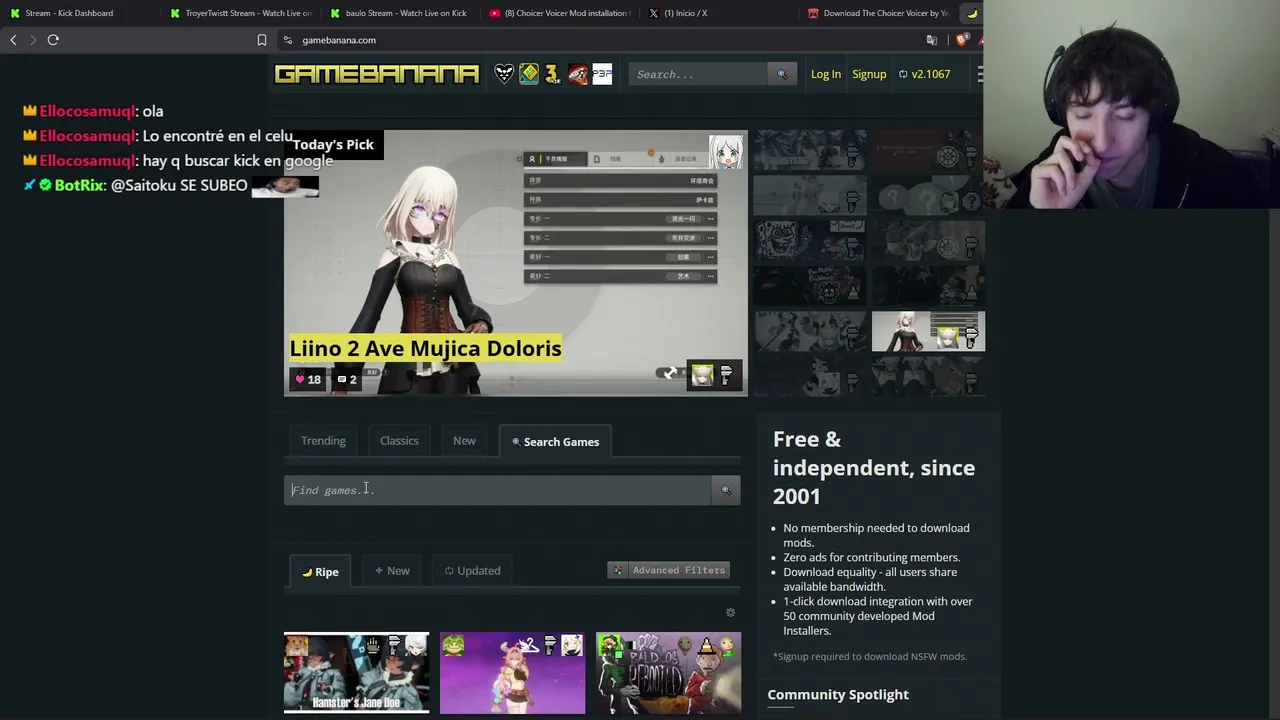Switch to the Download The Choicer Voicer tab

point(878,13)
